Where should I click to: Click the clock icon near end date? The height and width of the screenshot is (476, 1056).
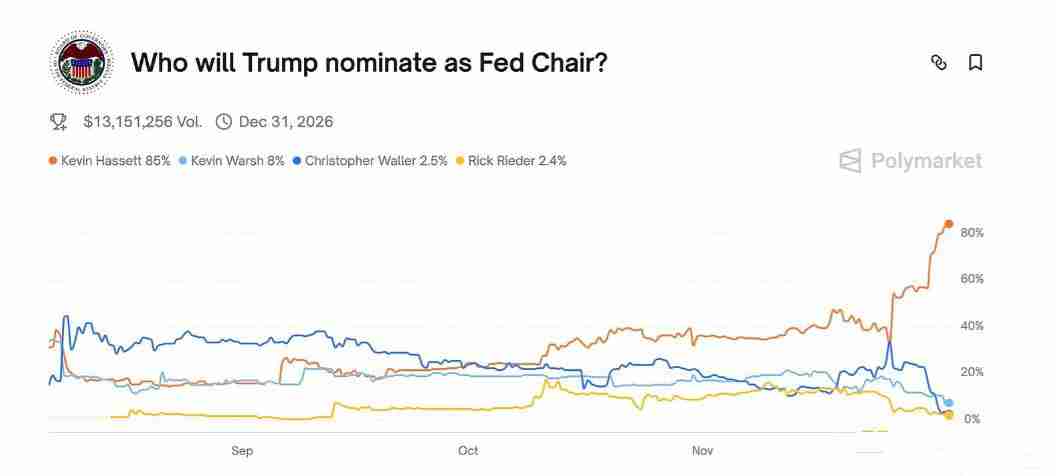(224, 122)
